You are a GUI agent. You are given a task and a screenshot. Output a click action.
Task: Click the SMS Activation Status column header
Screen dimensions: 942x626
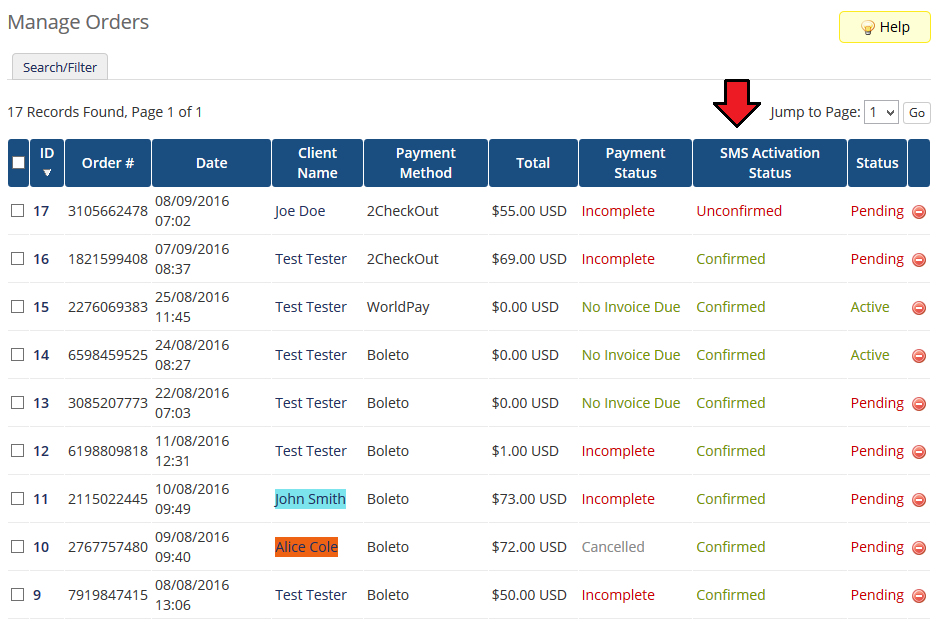tap(770, 163)
